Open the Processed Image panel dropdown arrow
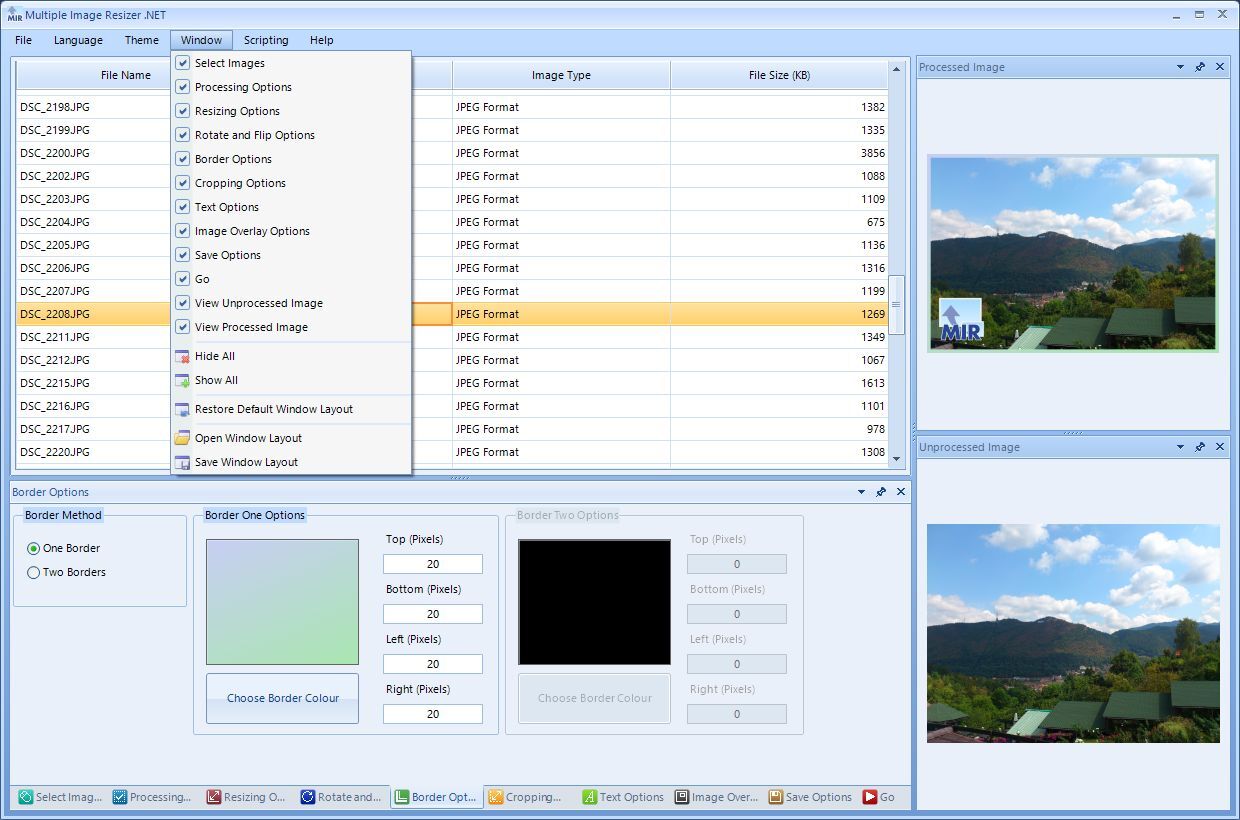 1181,67
